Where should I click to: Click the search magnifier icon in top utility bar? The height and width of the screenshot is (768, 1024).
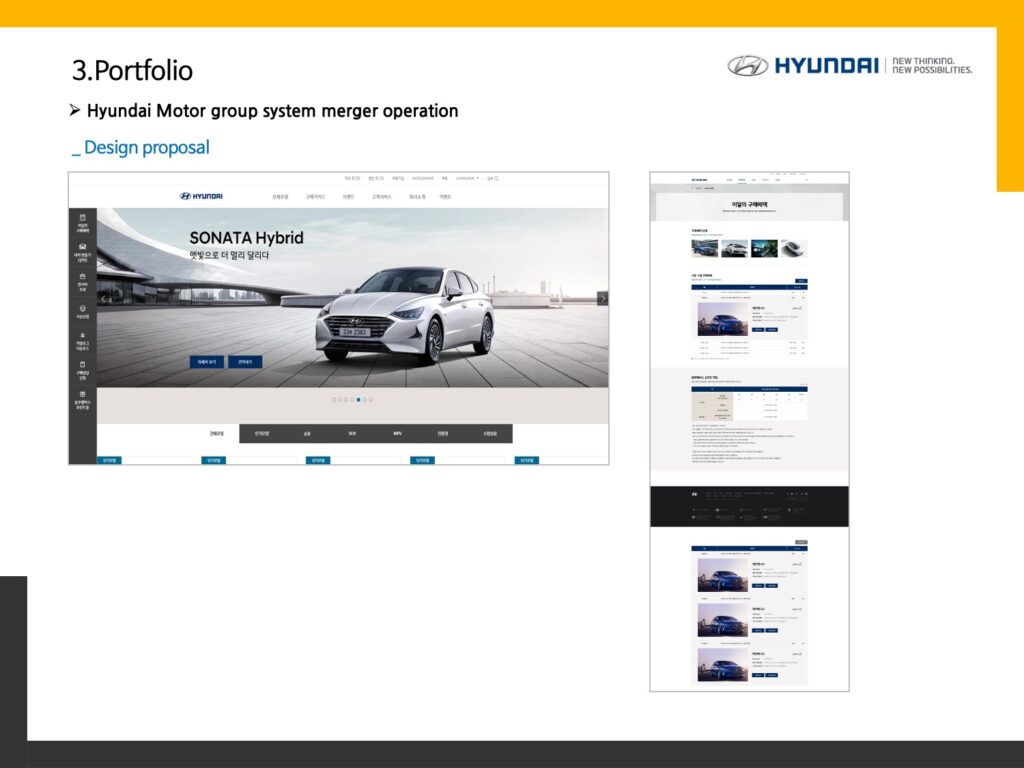(x=496, y=179)
